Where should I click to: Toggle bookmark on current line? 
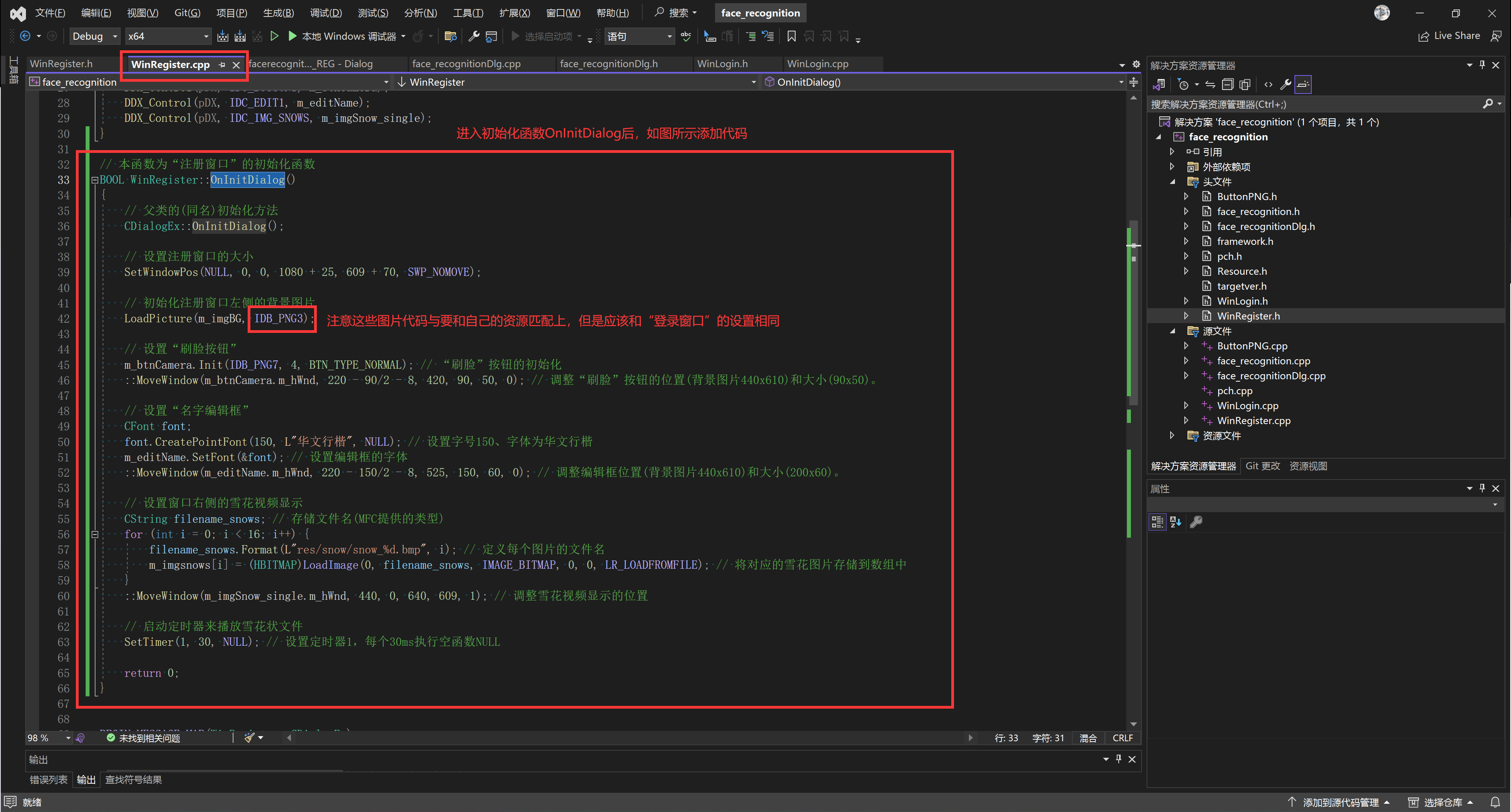791,36
